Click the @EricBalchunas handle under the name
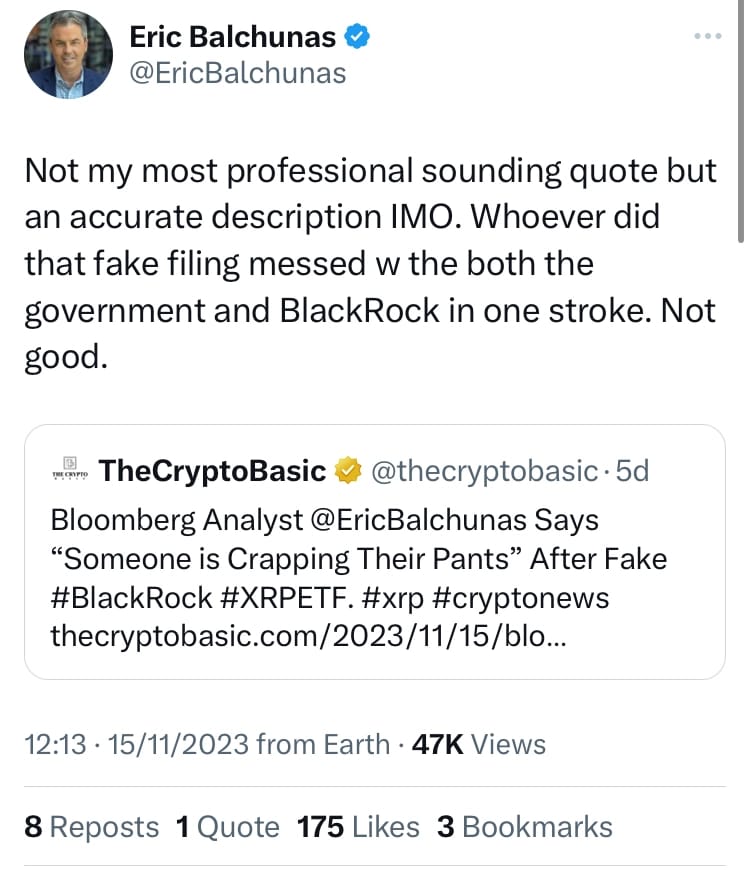This screenshot has height=871, width=750. point(238,73)
